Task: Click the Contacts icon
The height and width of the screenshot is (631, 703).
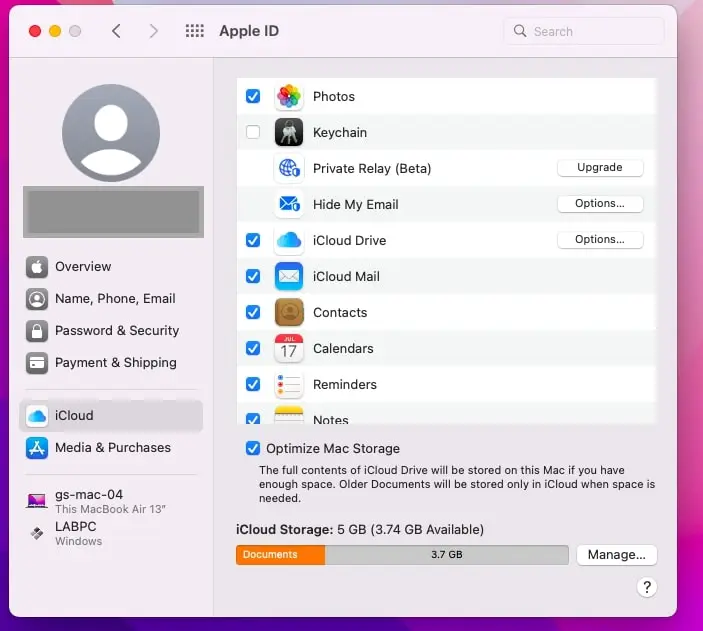Action: (289, 312)
